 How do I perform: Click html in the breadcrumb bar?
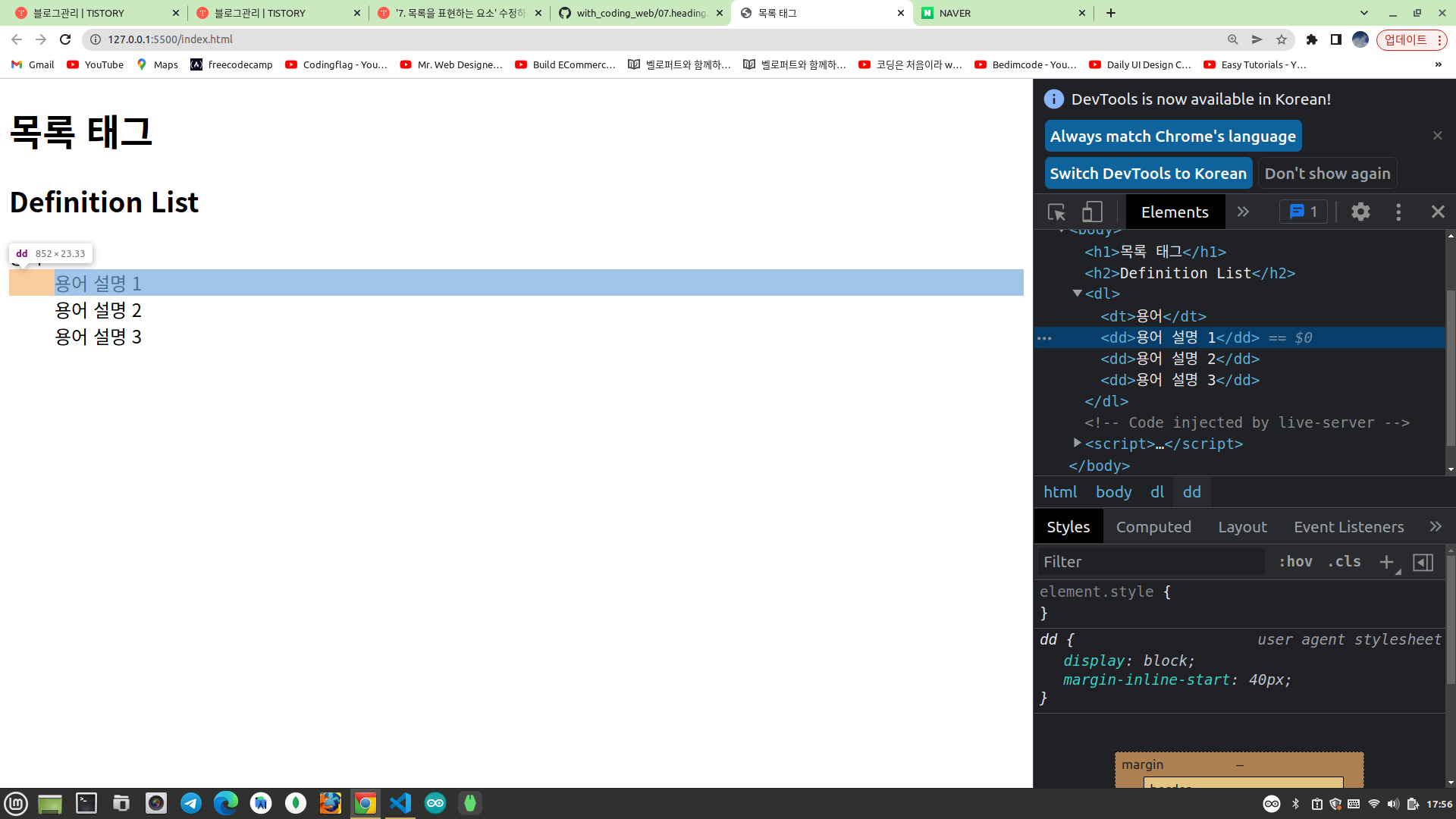tap(1059, 492)
